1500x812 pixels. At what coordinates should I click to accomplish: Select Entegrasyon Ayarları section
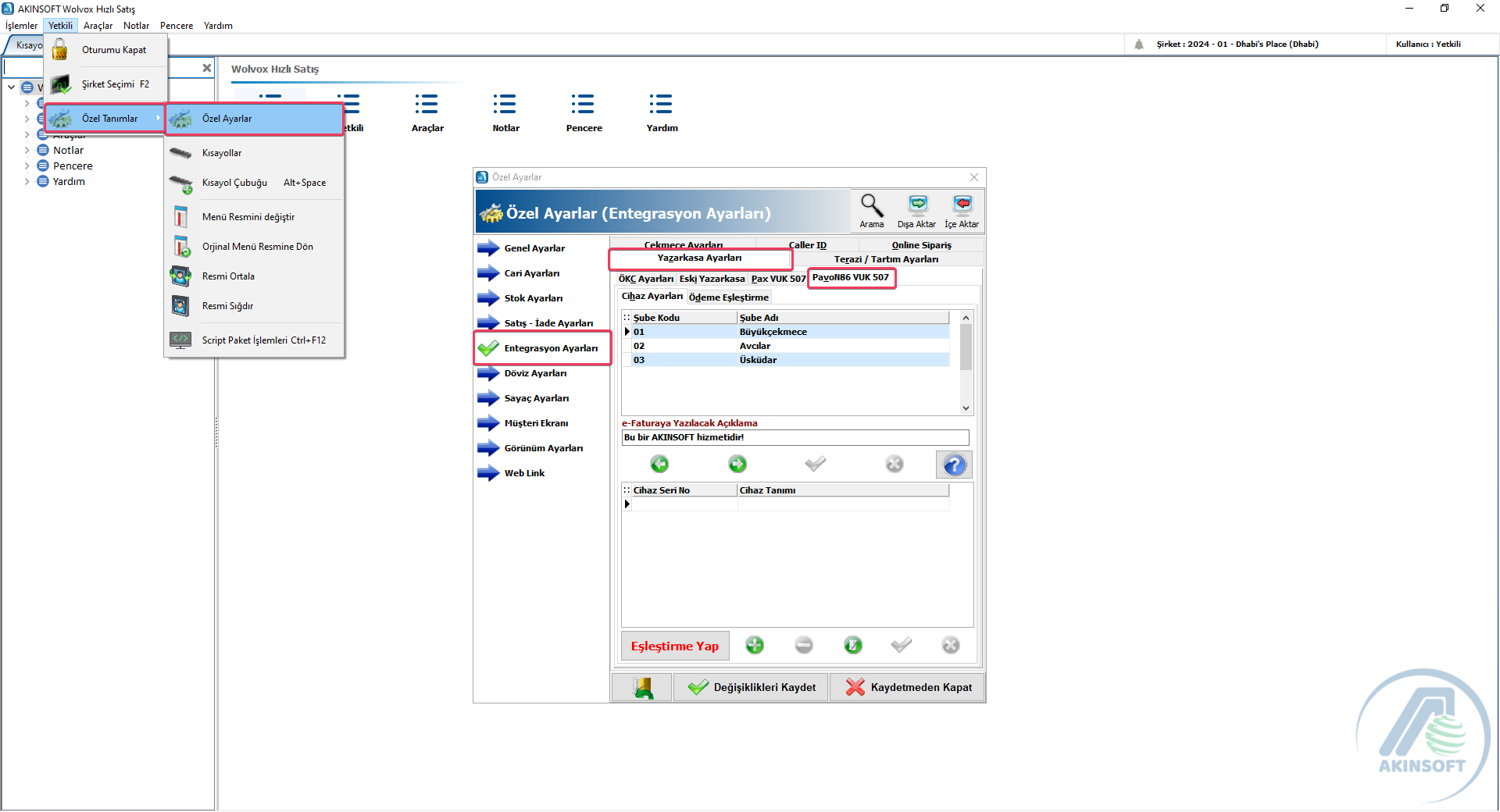[x=541, y=348]
